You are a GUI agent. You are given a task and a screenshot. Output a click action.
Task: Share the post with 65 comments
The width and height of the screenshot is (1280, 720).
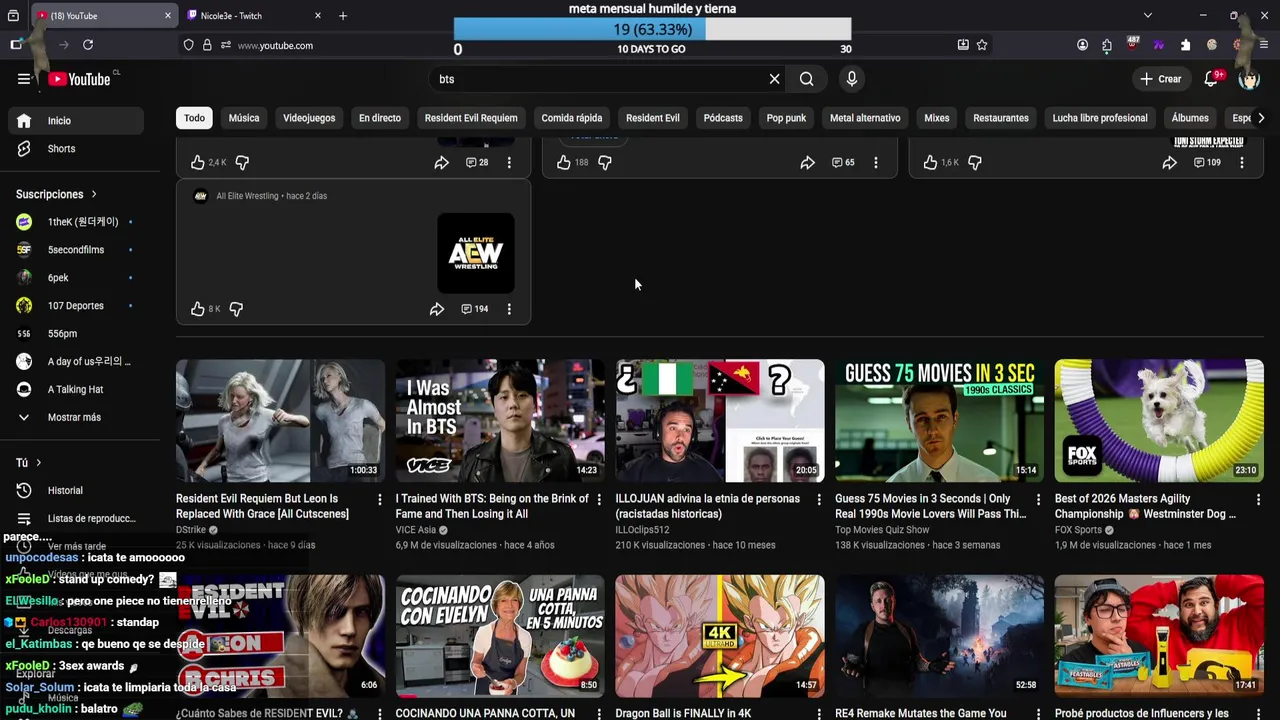point(807,162)
